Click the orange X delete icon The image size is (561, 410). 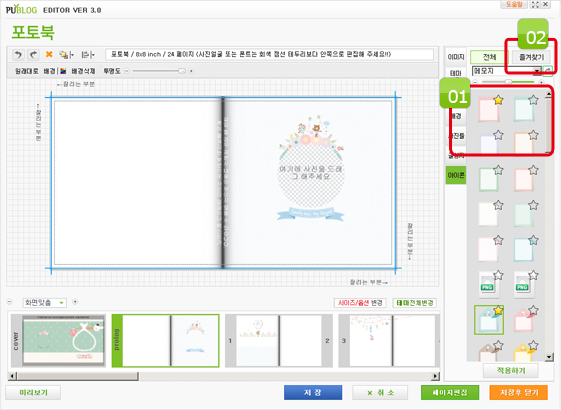[49, 54]
